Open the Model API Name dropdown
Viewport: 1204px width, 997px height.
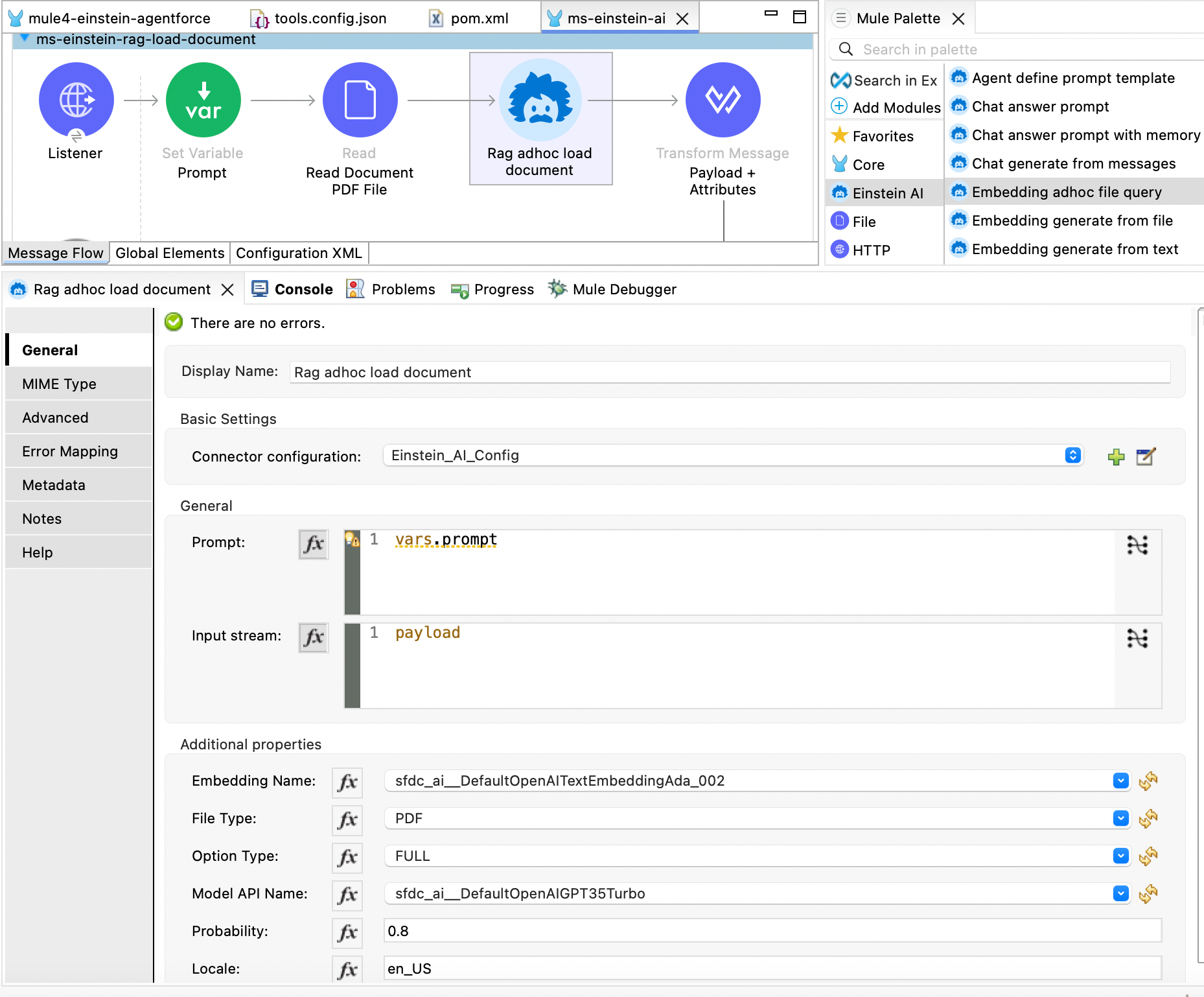point(1120,893)
